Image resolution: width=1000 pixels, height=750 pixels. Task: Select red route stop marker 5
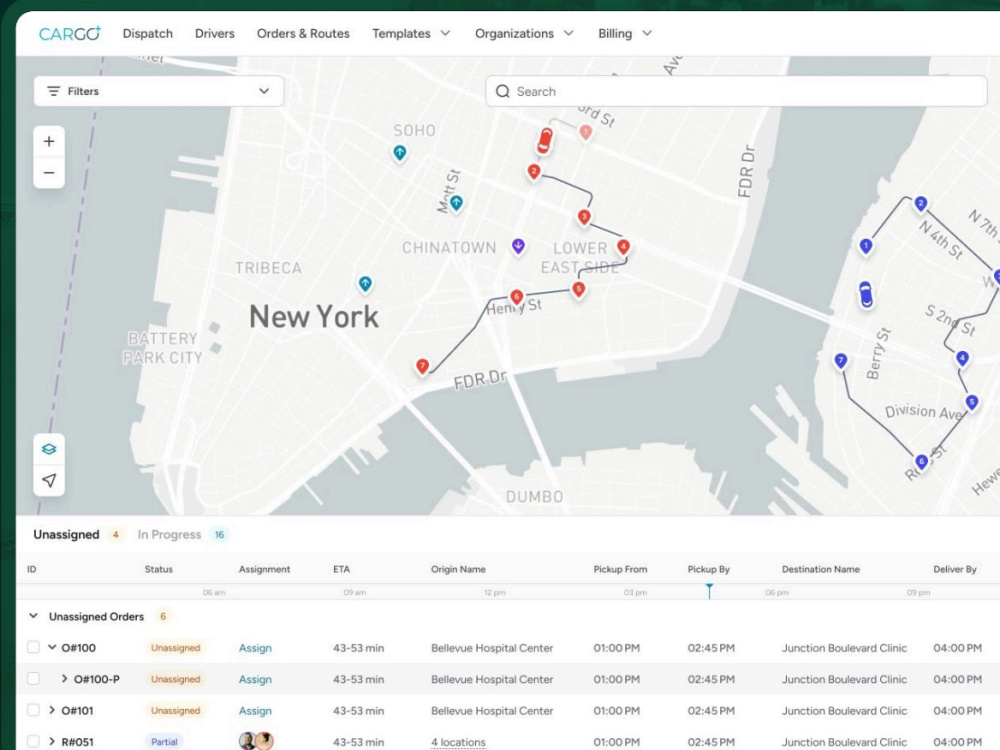click(578, 290)
